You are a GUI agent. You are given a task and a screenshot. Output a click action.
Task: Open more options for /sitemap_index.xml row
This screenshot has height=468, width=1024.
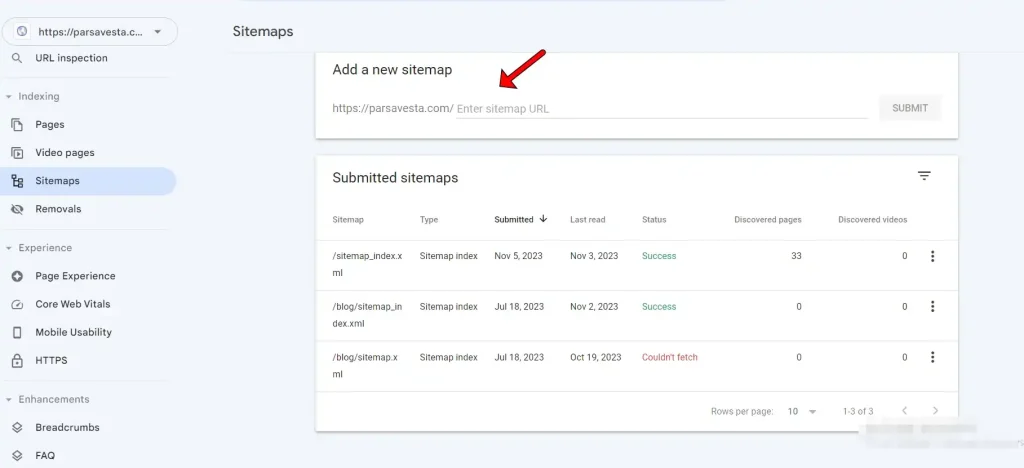(x=933, y=257)
